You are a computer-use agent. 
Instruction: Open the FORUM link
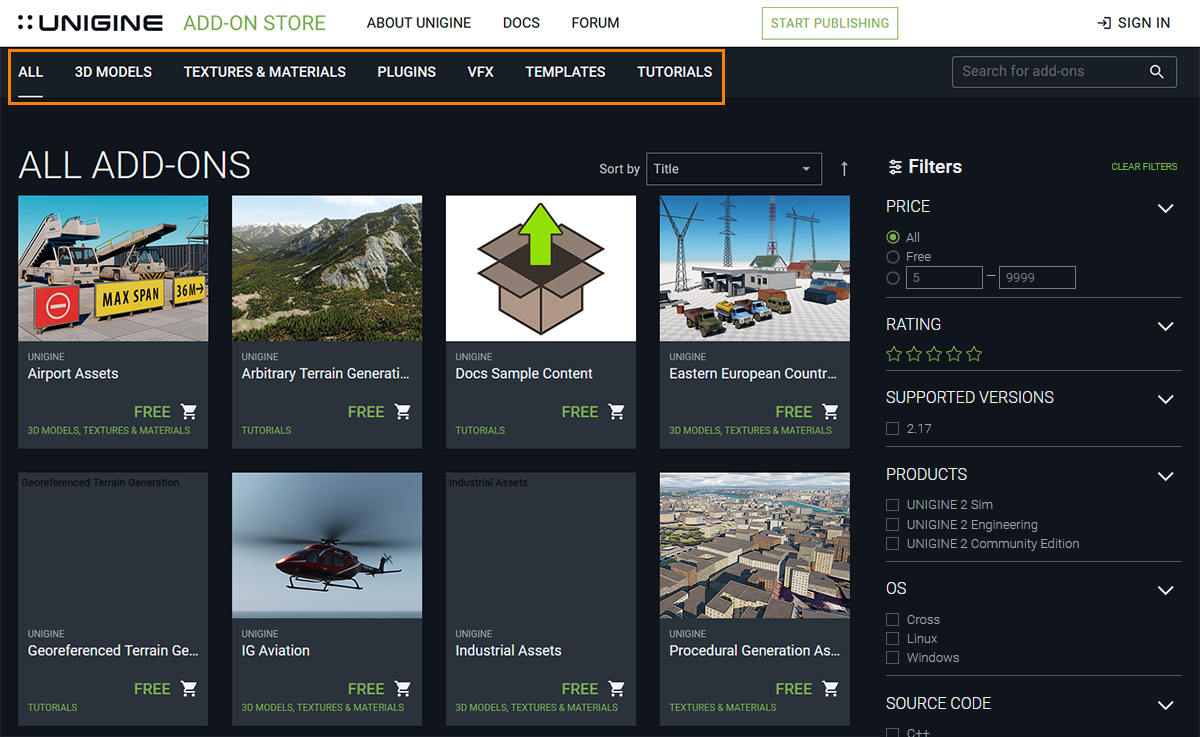pos(595,23)
